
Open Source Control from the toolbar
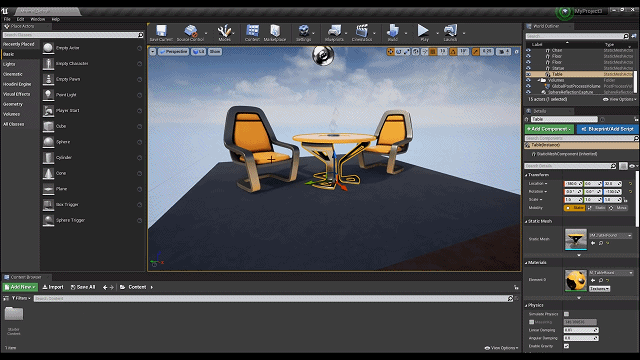(190, 33)
